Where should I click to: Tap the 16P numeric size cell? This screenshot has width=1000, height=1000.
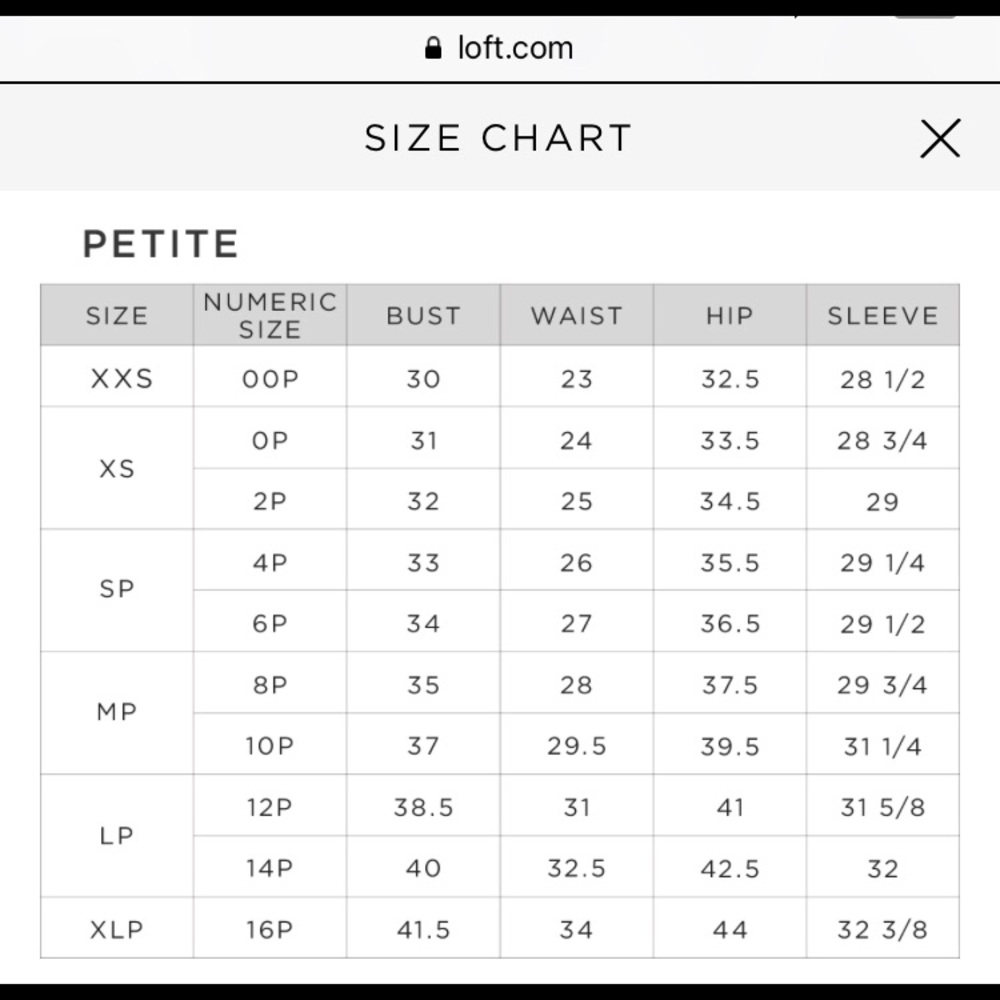[x=270, y=928]
